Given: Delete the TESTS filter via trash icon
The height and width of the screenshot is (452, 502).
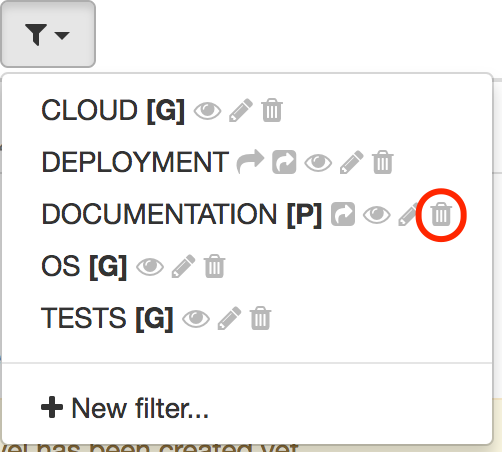Looking at the screenshot, I should [261, 318].
